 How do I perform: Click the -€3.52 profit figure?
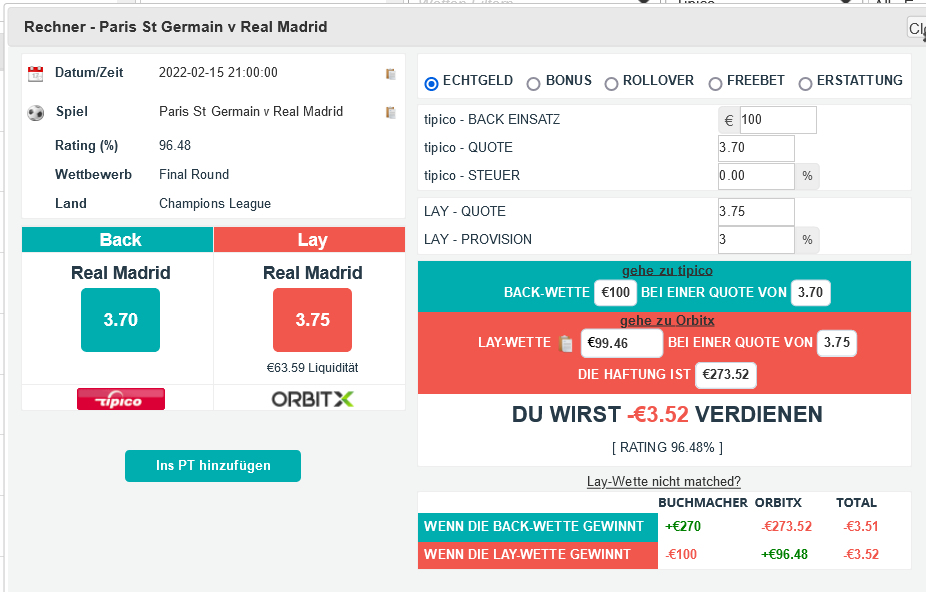[x=658, y=415]
